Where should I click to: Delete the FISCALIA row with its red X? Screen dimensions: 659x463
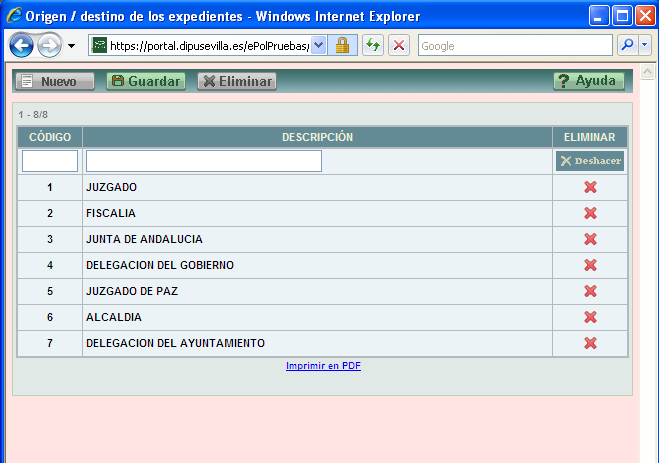click(x=590, y=213)
